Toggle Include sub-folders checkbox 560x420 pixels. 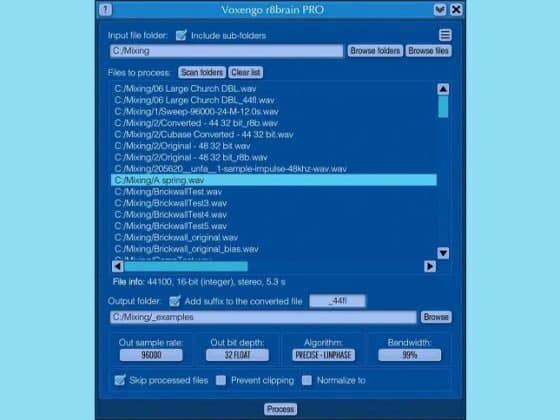click(181, 35)
